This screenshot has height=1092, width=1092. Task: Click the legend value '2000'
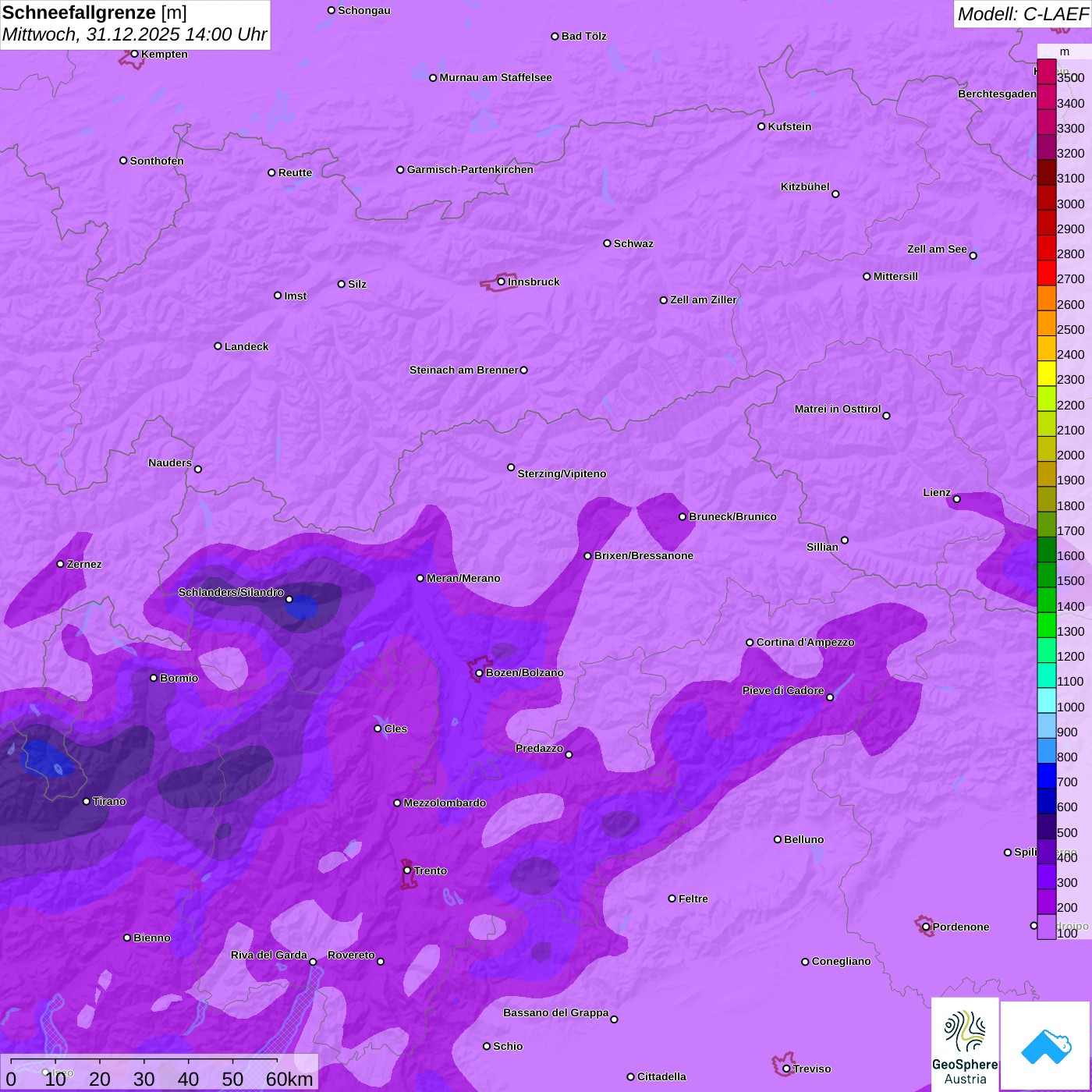(x=1071, y=456)
